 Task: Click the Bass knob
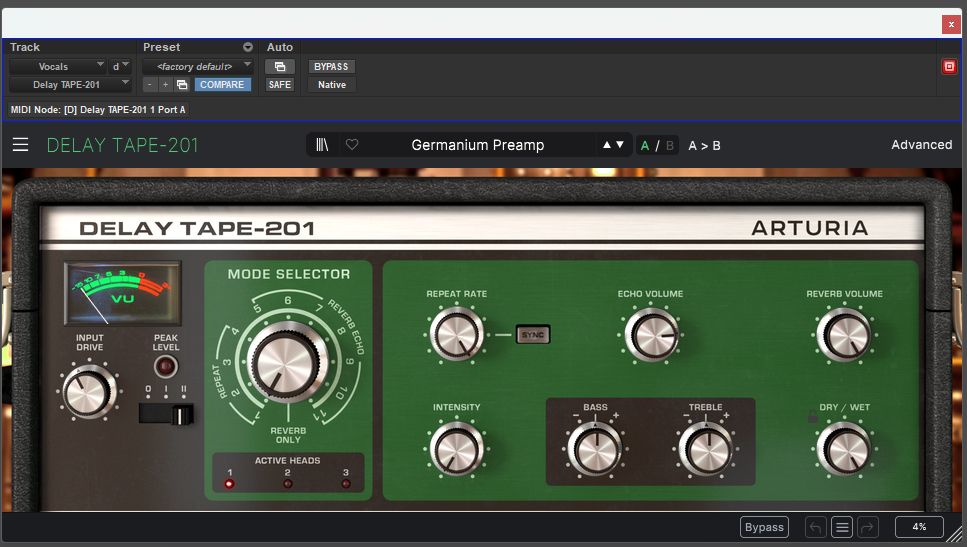coord(595,449)
